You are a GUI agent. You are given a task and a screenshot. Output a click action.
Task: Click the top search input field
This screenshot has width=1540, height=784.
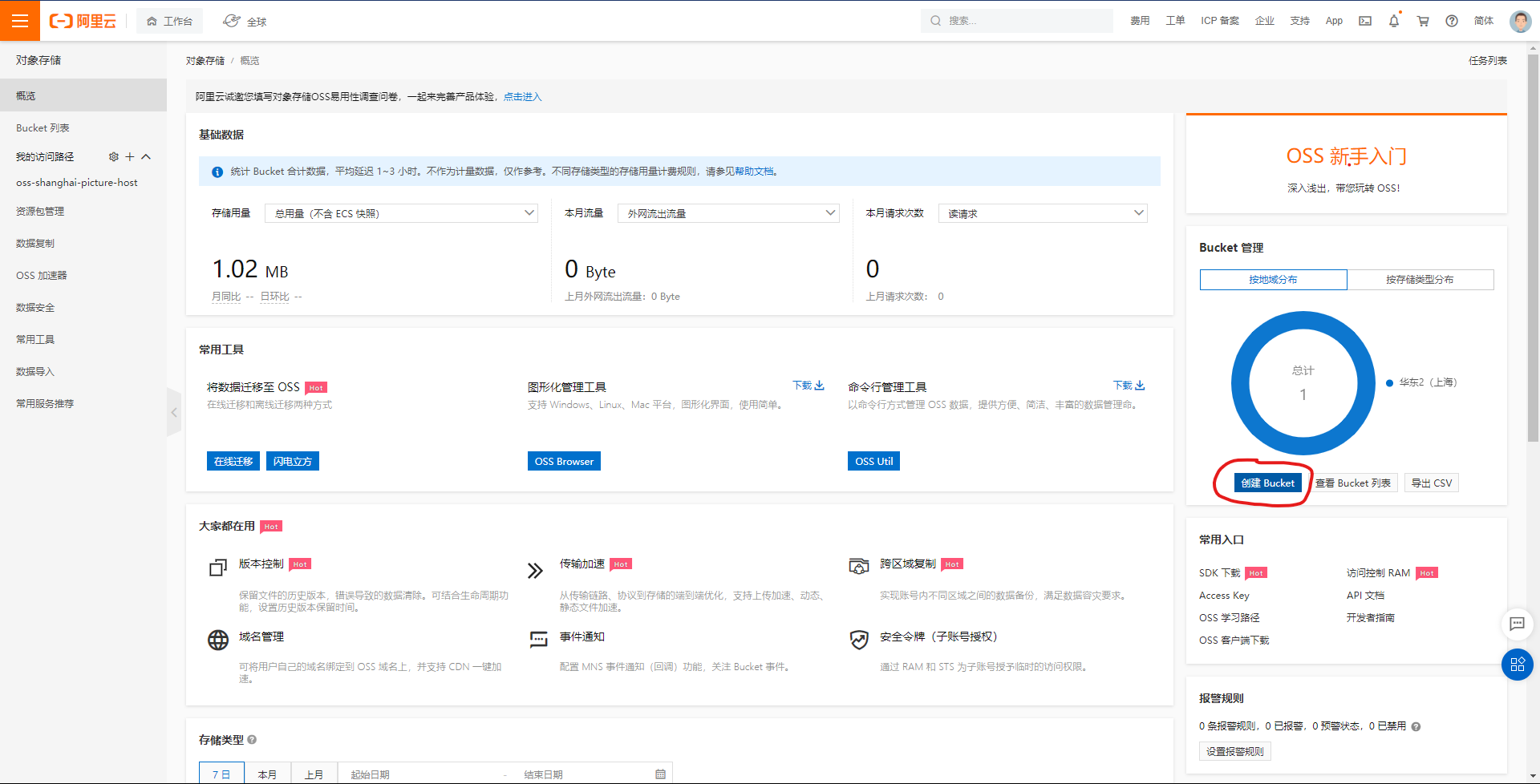pyautogui.click(x=1017, y=21)
